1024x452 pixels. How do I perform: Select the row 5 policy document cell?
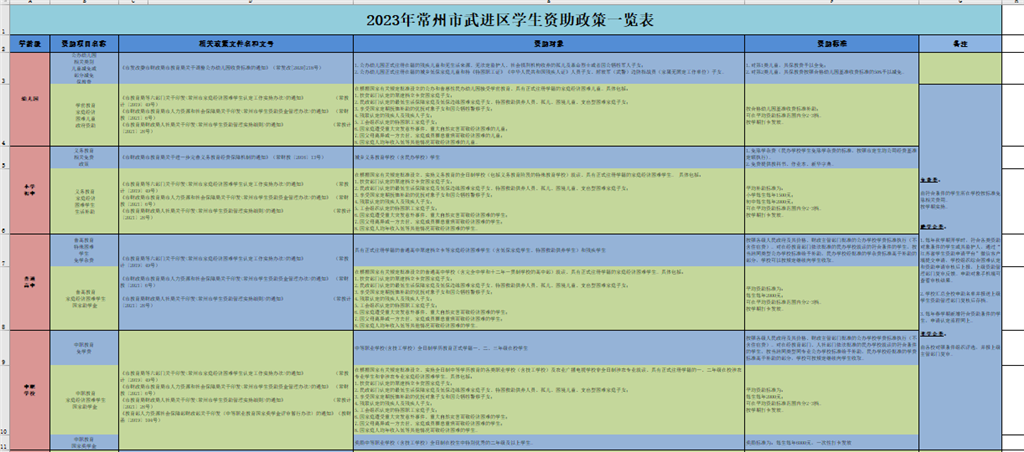pos(236,157)
